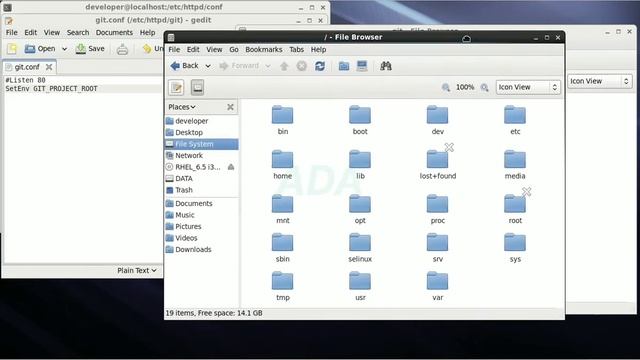This screenshot has width=640, height=360.
Task: Select the srv folder icon
Action: click(437, 242)
